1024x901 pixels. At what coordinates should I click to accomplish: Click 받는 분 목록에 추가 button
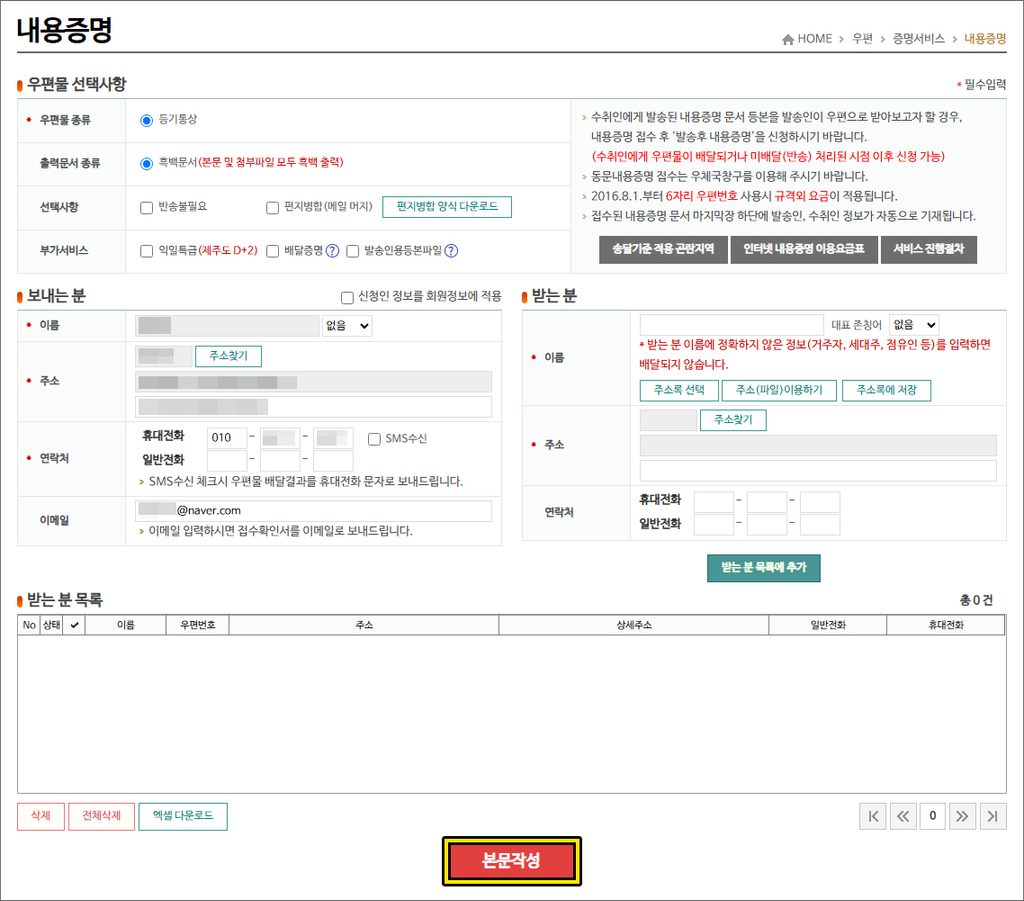[763, 568]
